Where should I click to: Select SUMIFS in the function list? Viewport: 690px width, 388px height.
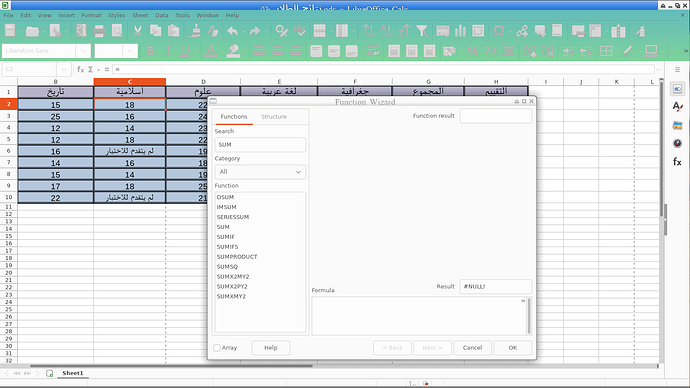[228, 247]
